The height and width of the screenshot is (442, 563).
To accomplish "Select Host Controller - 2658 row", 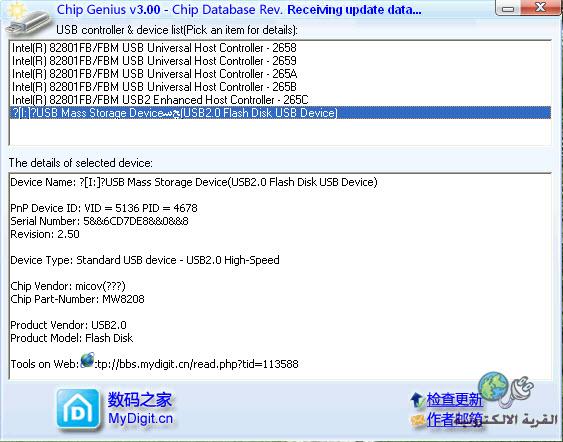I will pos(280,48).
